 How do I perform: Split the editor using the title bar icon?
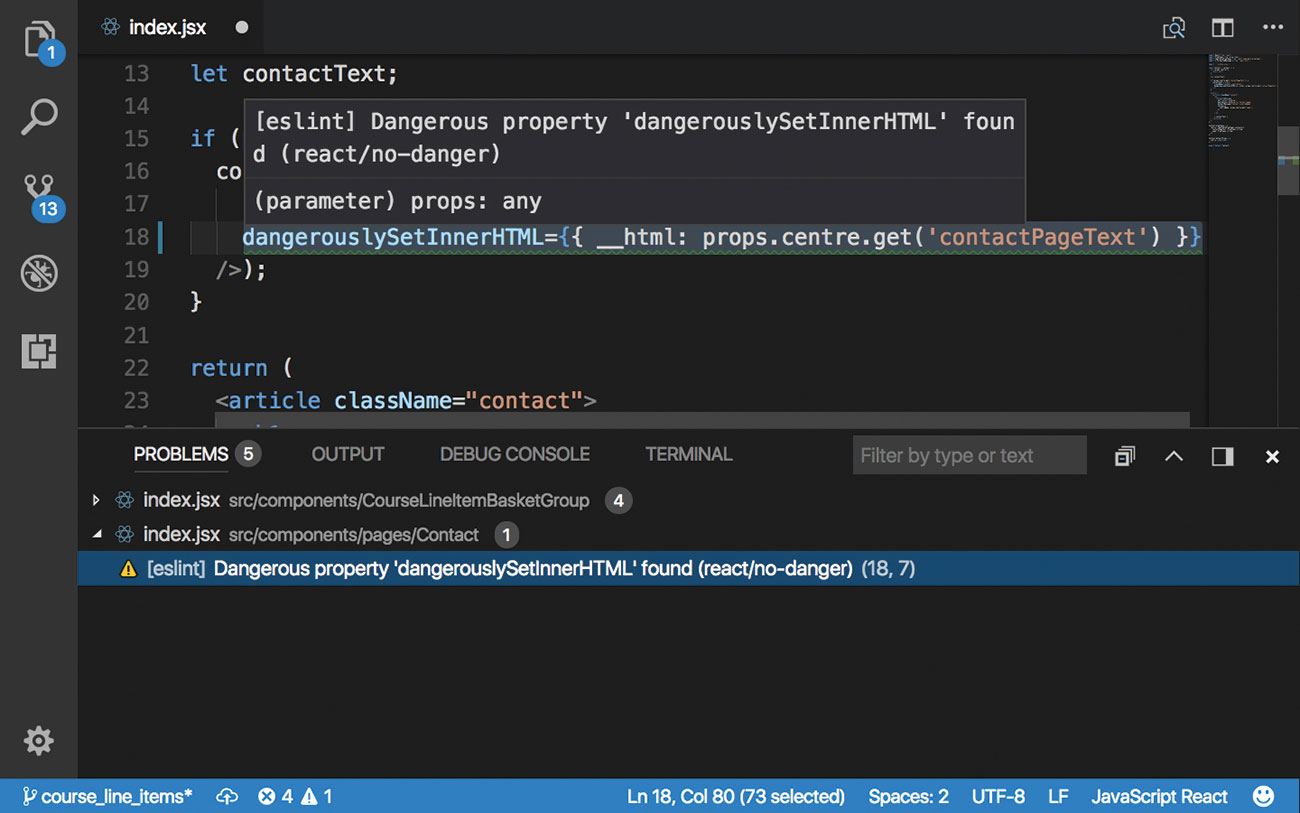pyautogui.click(x=1222, y=27)
